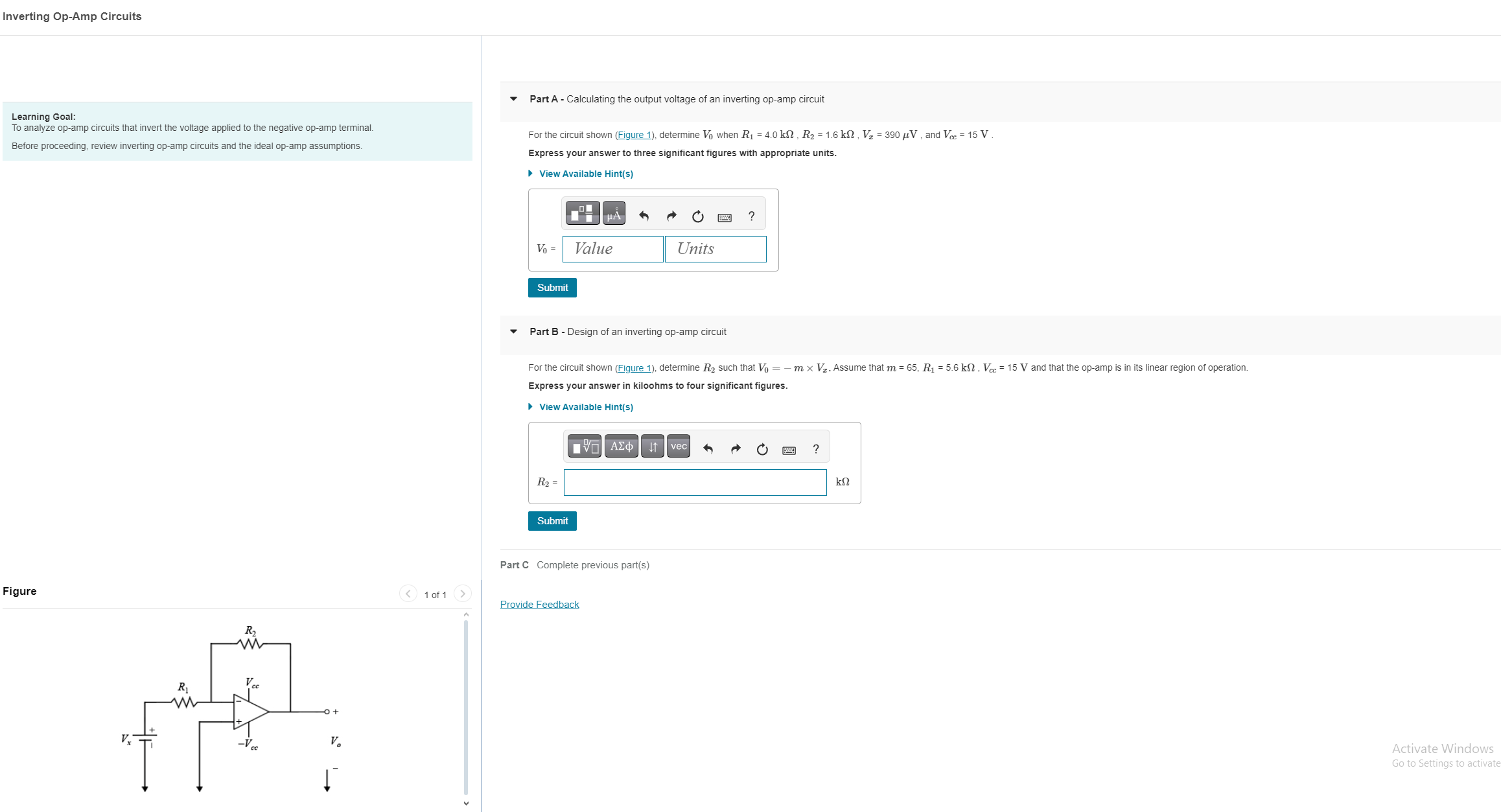Click the templates icon in Part A toolbar
The height and width of the screenshot is (812, 1501).
point(582,213)
